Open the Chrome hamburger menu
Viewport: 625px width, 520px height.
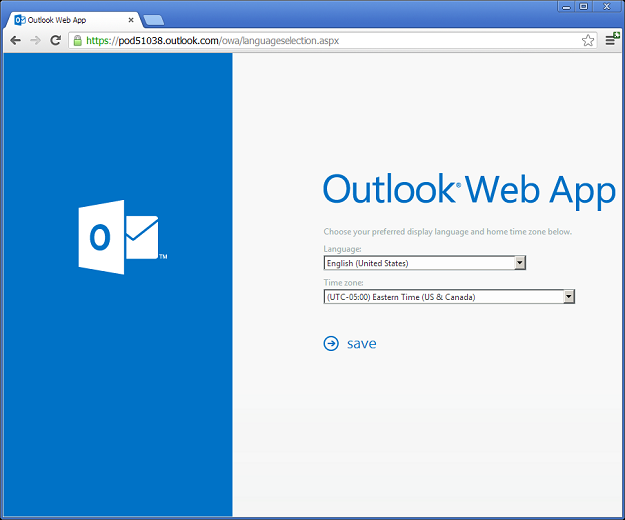click(x=610, y=40)
